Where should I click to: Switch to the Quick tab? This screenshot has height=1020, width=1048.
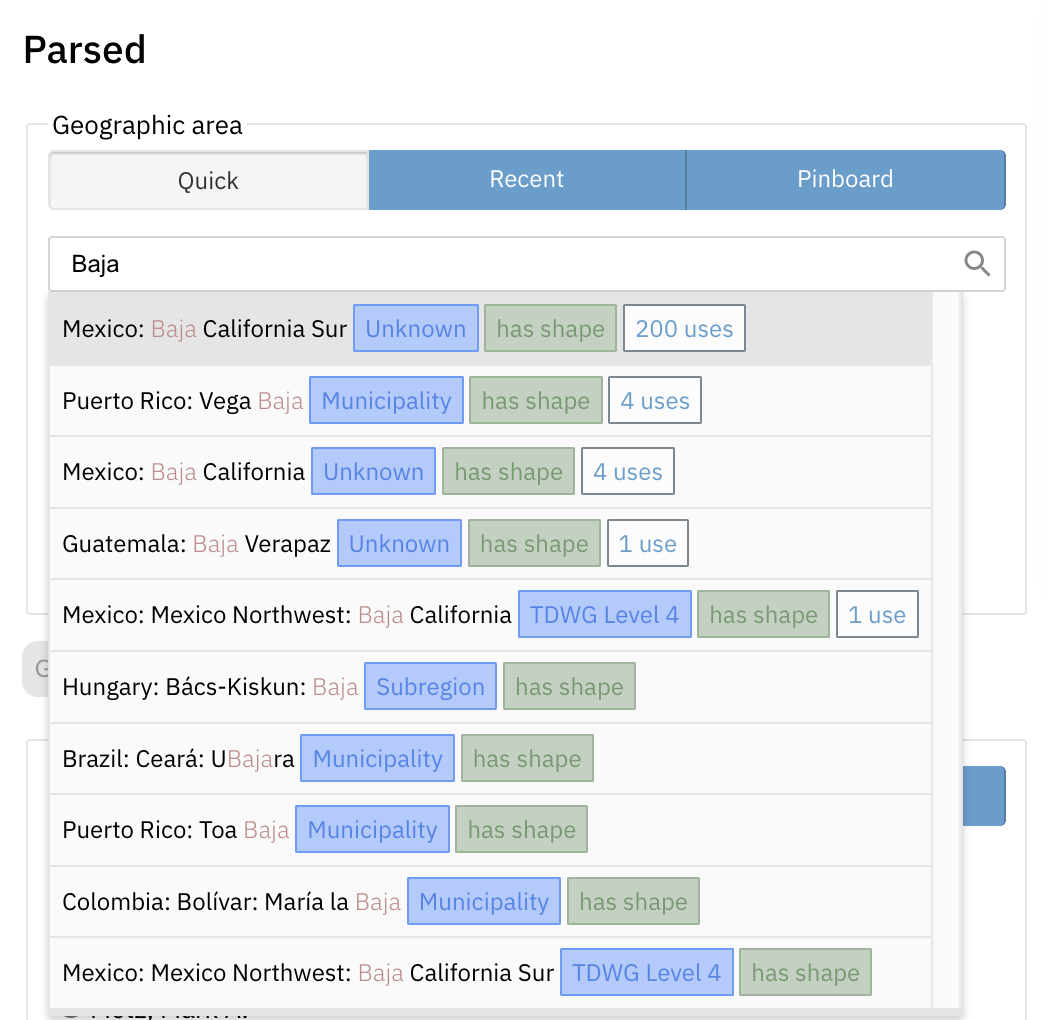(207, 180)
